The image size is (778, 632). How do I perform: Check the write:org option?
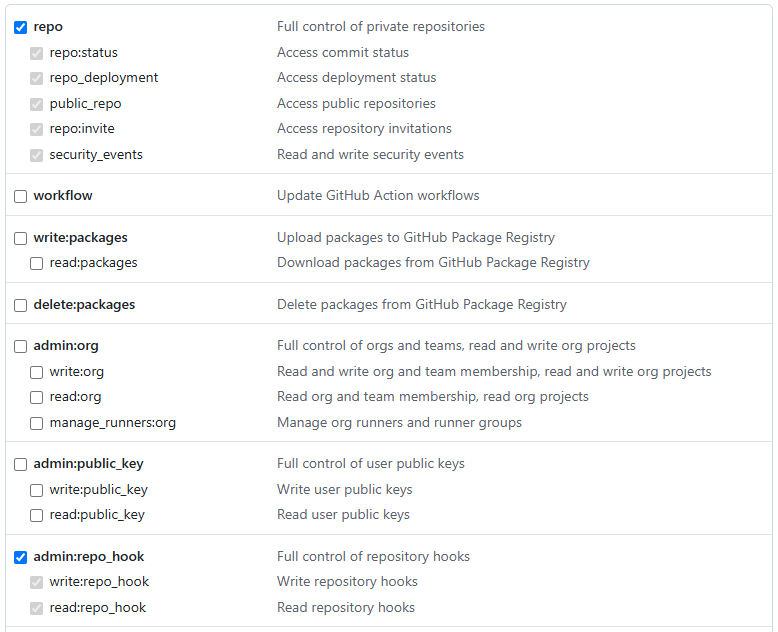[36, 373]
